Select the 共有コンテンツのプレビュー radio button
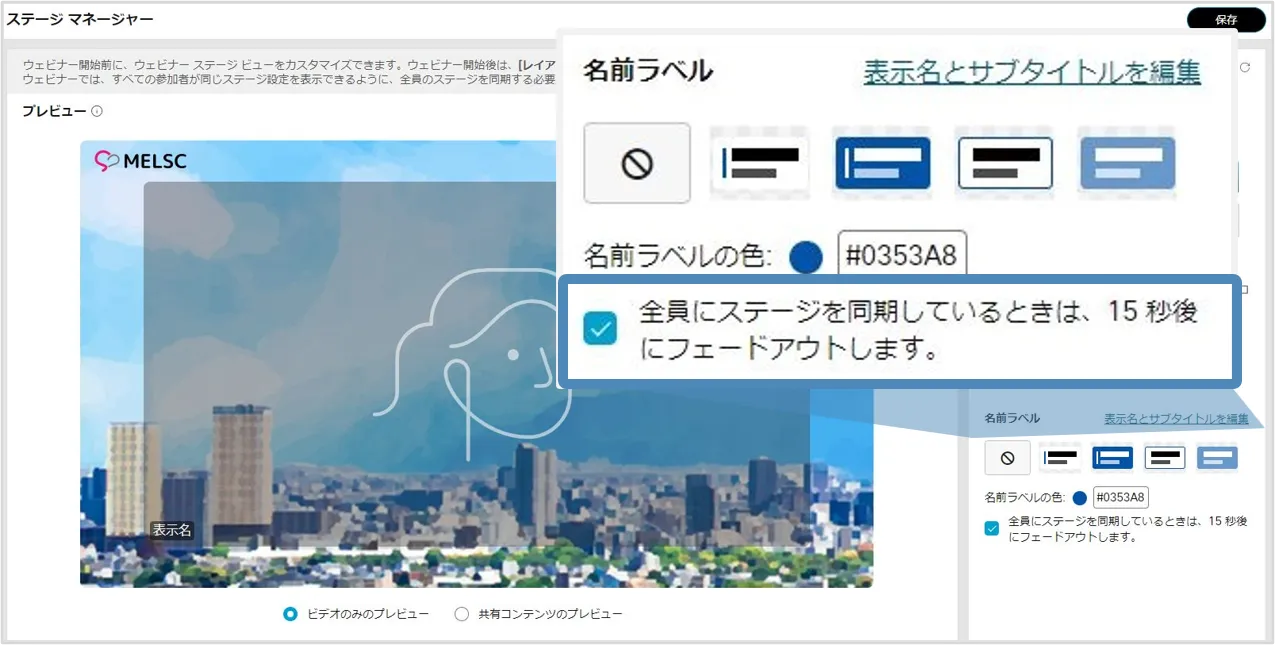 pos(461,614)
